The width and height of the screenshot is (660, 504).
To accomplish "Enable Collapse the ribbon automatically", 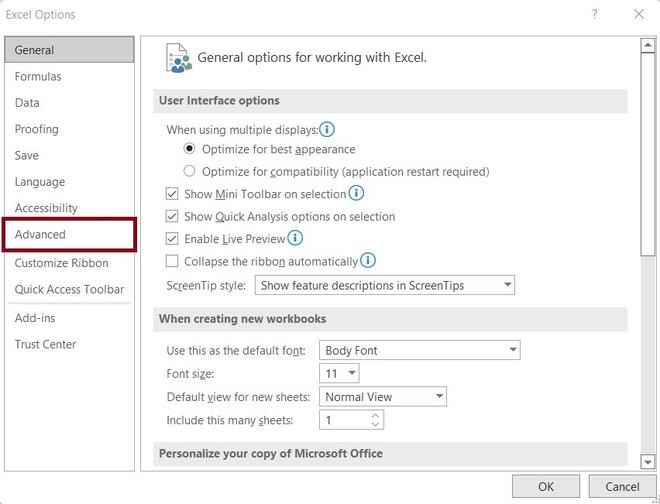I will pyautogui.click(x=172, y=262).
